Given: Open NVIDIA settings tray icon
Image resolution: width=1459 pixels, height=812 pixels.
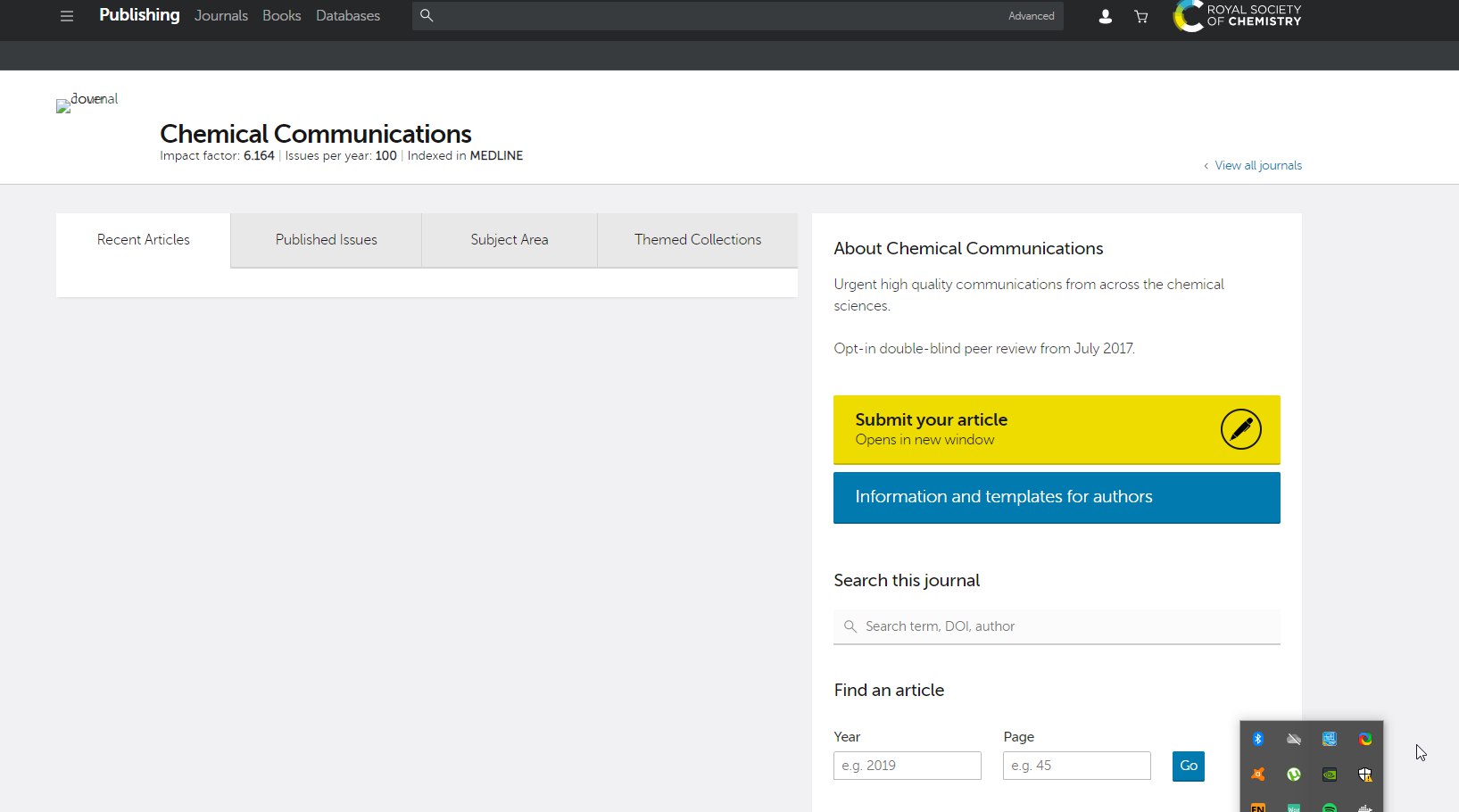Looking at the screenshot, I should pyautogui.click(x=1330, y=775).
